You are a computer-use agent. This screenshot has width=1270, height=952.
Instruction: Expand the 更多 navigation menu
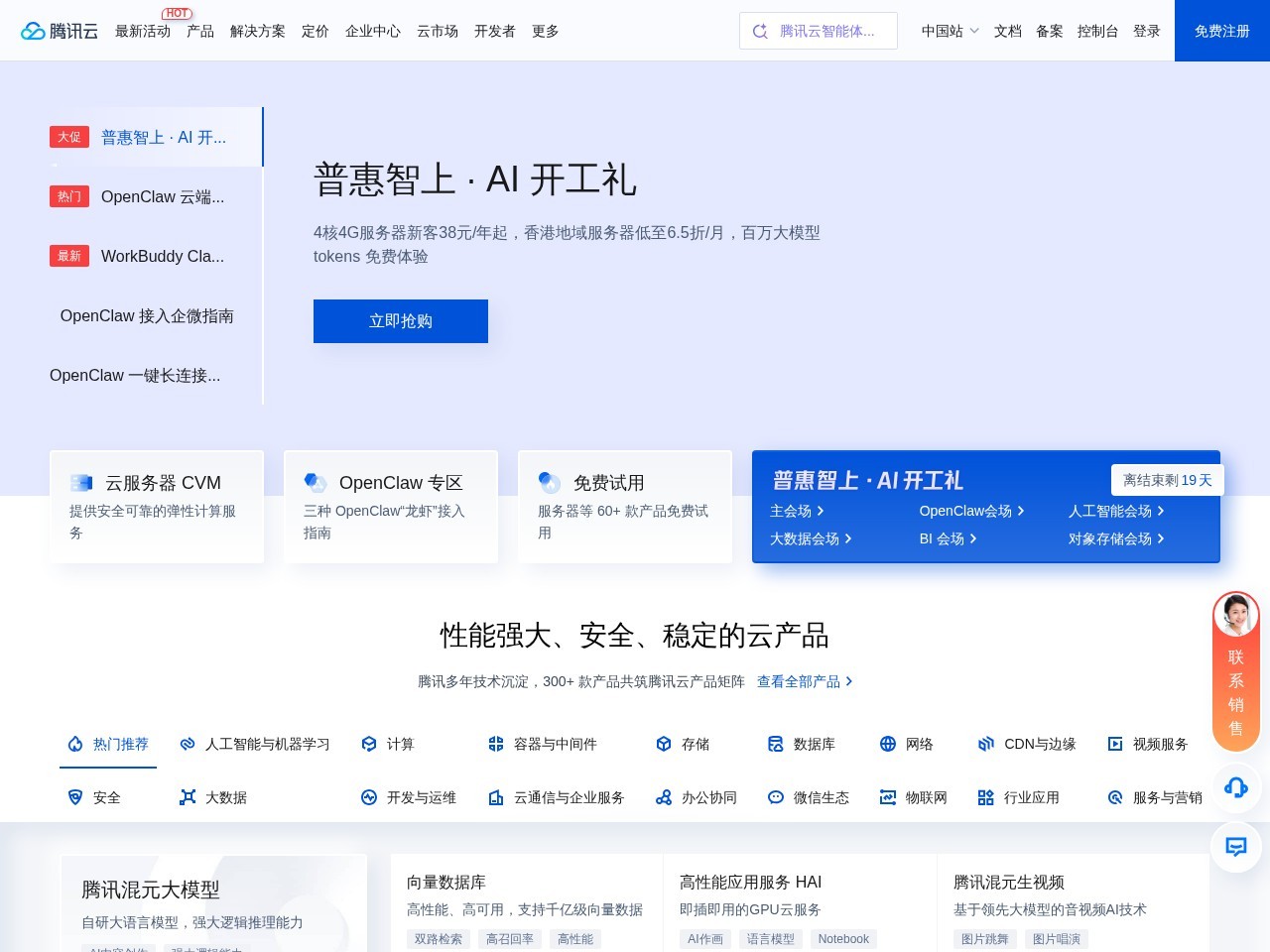(x=545, y=31)
